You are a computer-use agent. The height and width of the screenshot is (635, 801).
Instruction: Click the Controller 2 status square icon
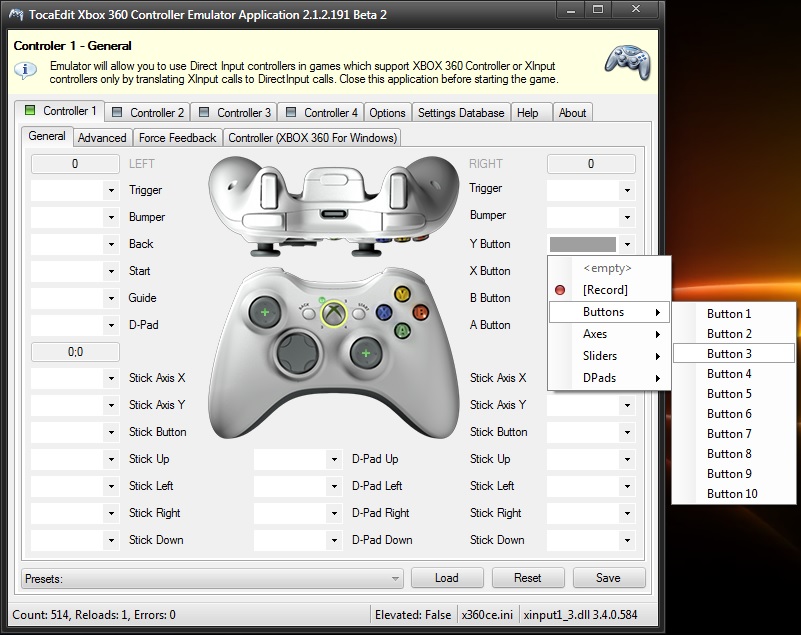coord(117,112)
